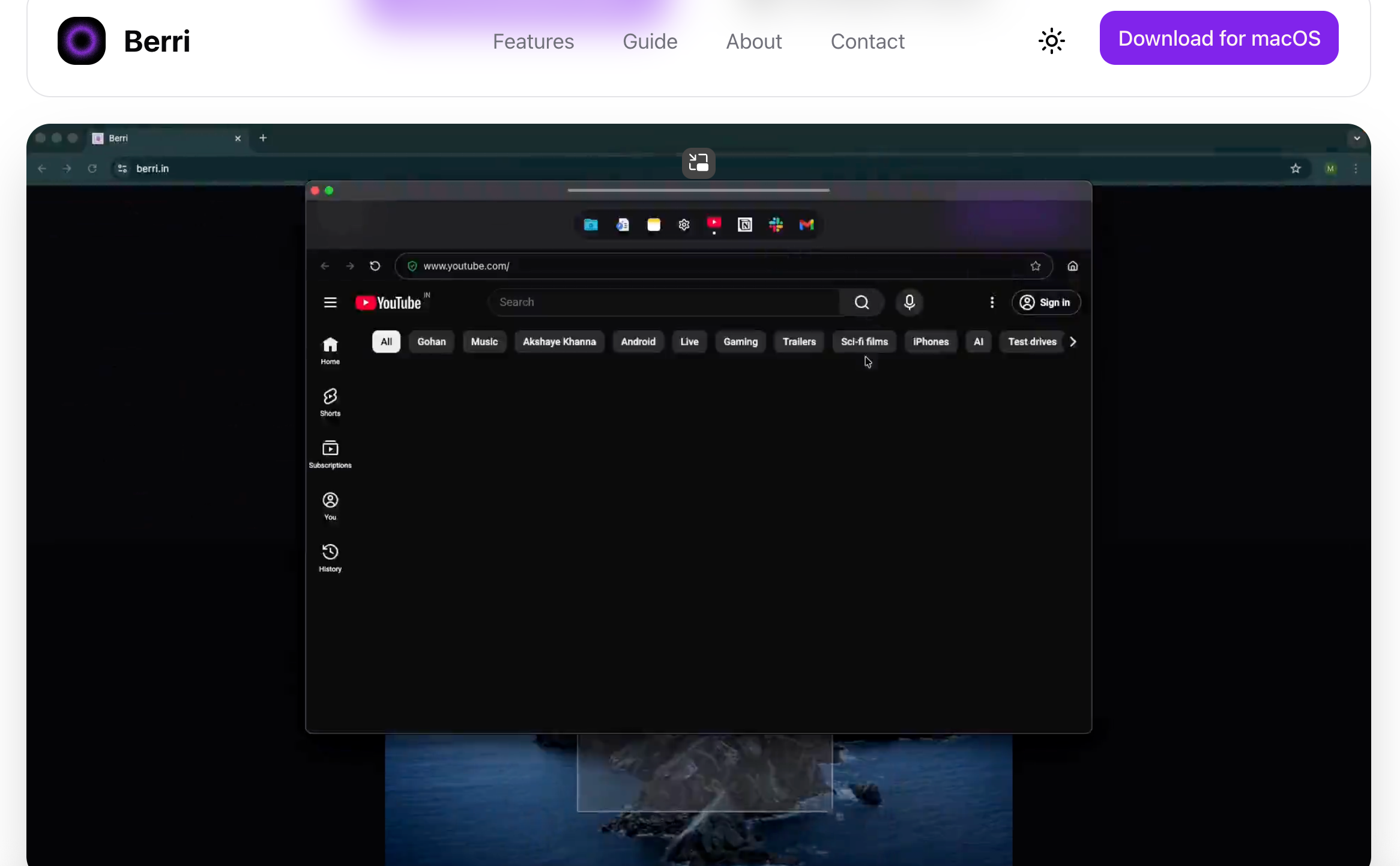Open the Guide nav link
Screen dimensions: 1400x866
650,41
